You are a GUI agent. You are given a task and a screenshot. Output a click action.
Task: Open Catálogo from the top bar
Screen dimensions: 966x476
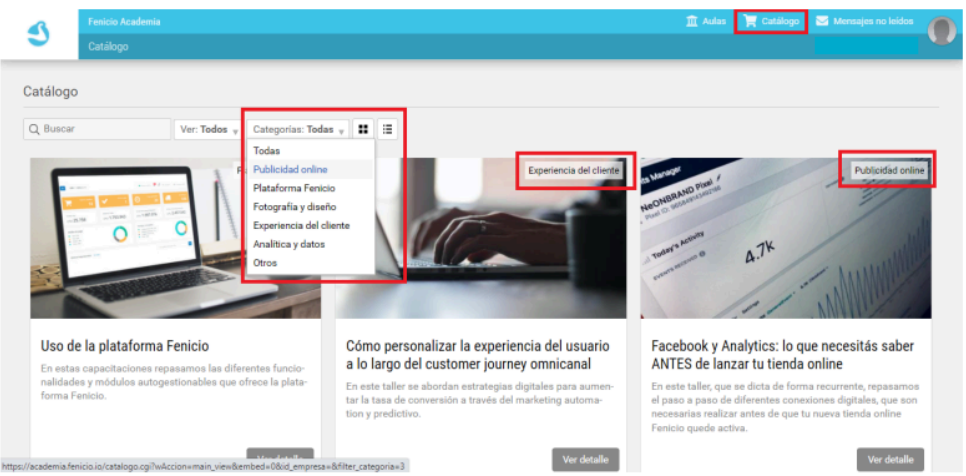(771, 21)
